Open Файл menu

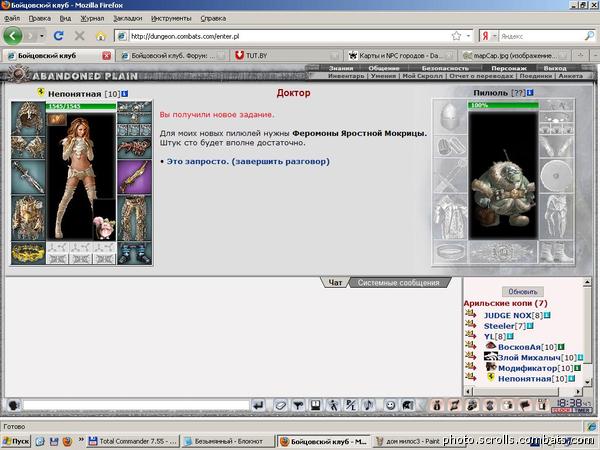click(x=12, y=18)
